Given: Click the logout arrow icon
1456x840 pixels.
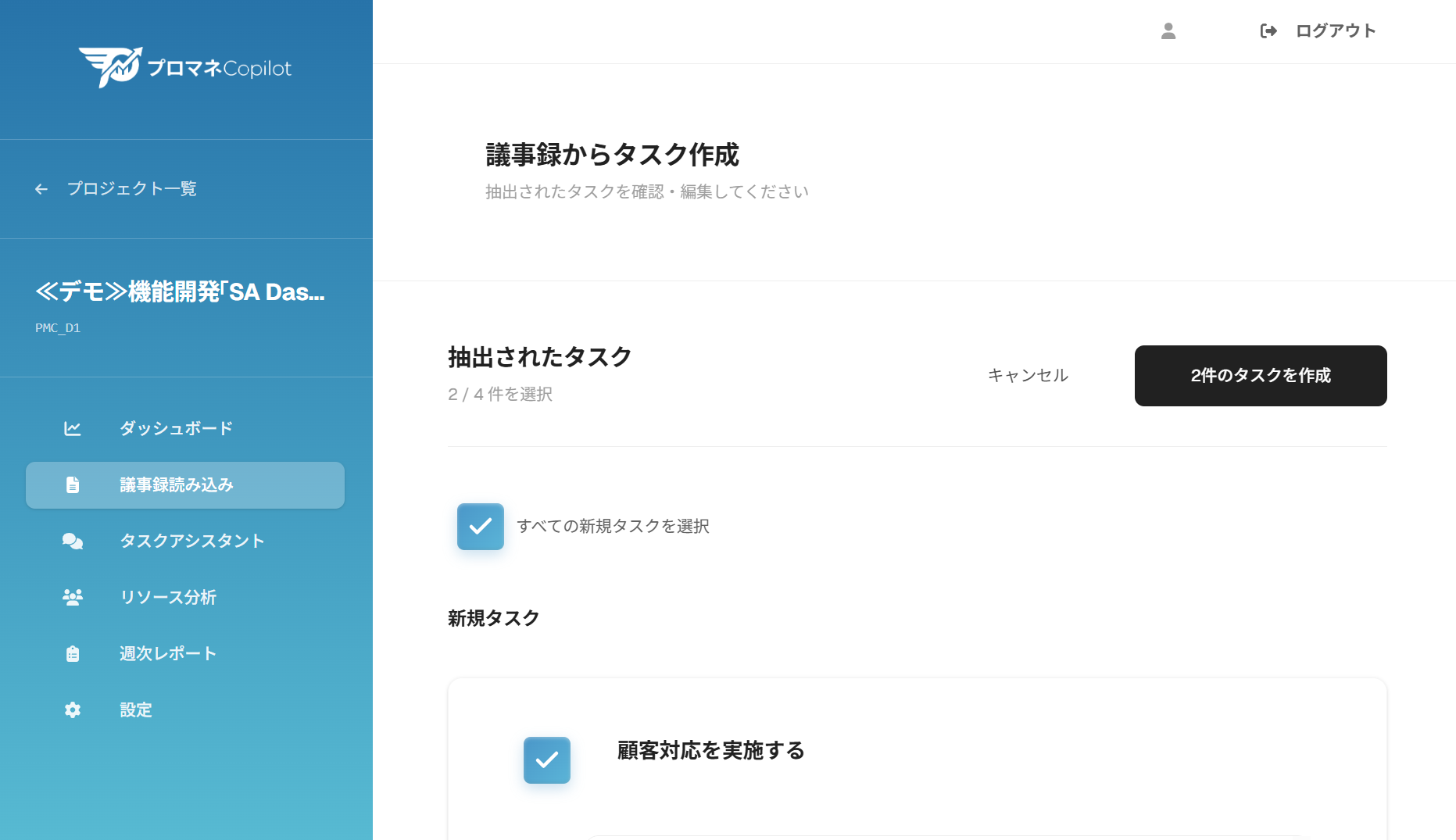Looking at the screenshot, I should (1268, 30).
